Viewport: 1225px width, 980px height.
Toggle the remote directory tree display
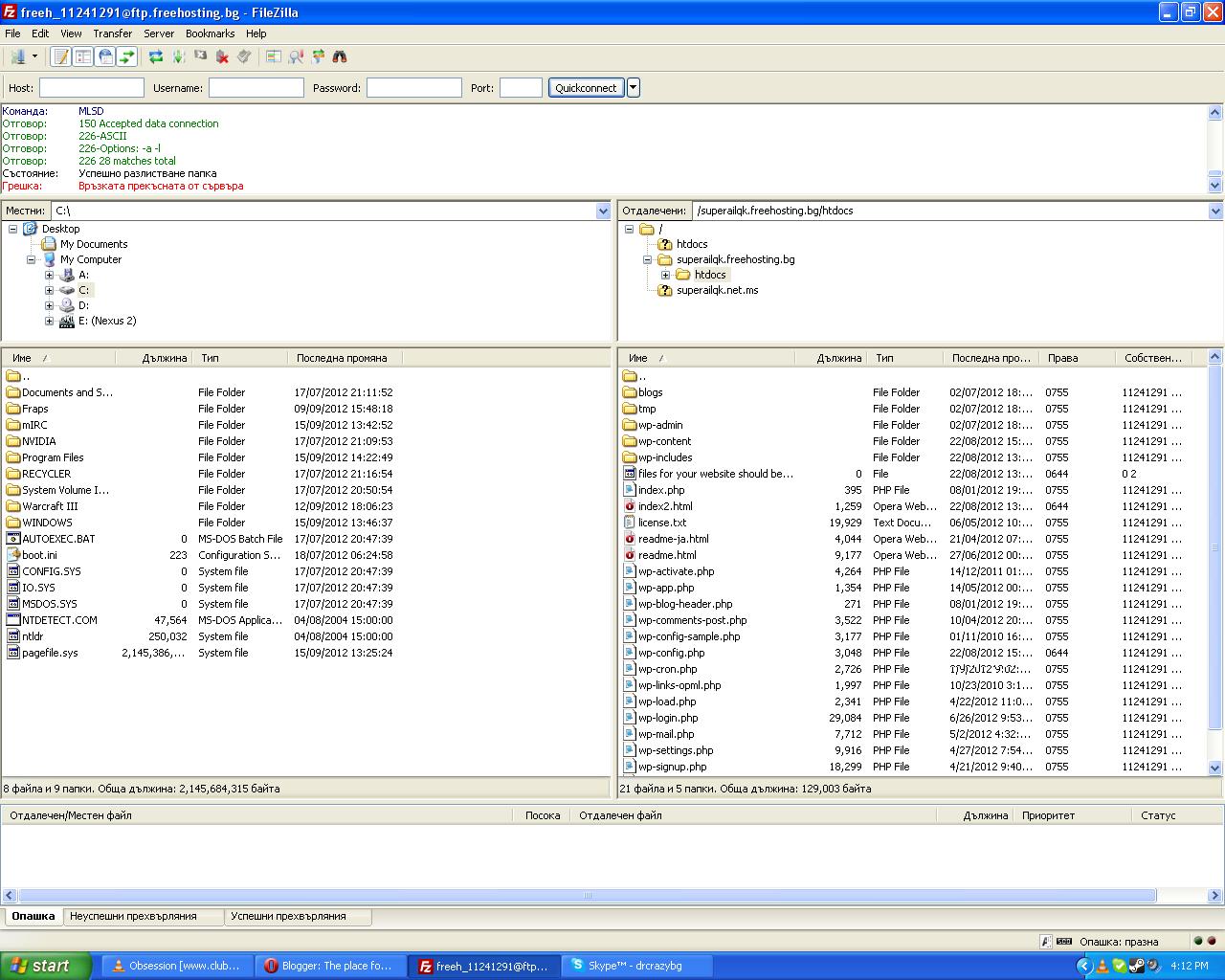pyautogui.click(x=105, y=57)
